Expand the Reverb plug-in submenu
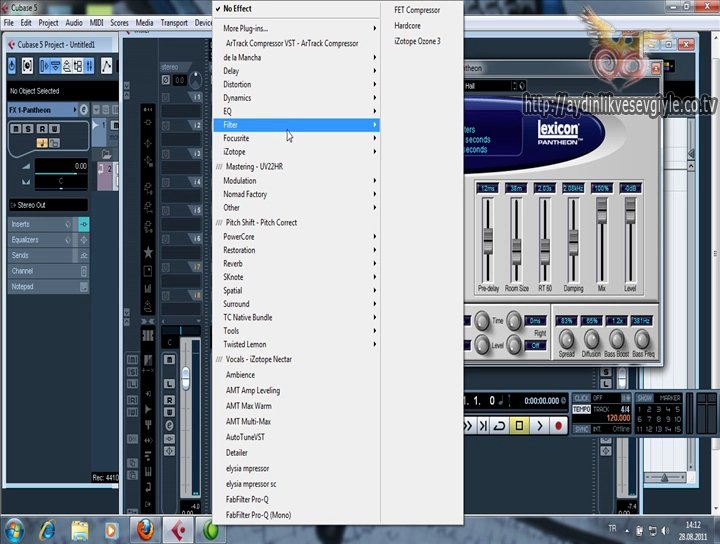Image resolution: width=720 pixels, height=544 pixels. [x=297, y=264]
